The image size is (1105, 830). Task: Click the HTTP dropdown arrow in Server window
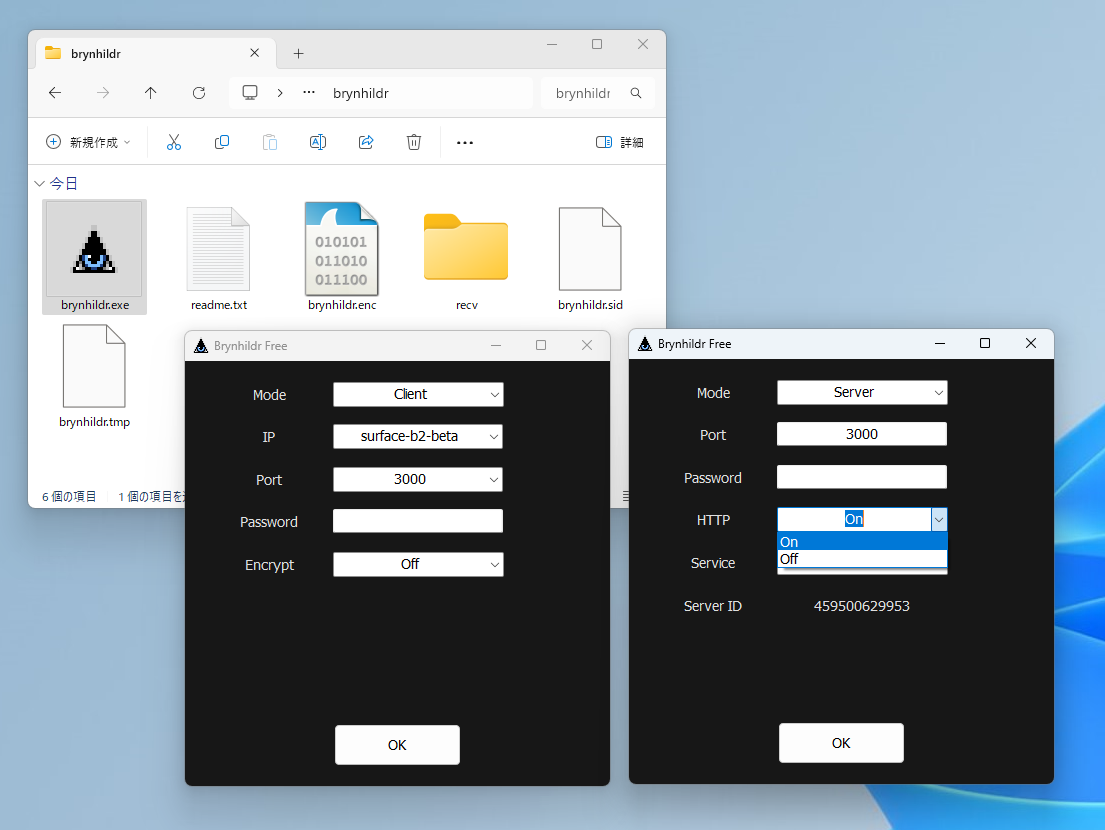pos(939,520)
